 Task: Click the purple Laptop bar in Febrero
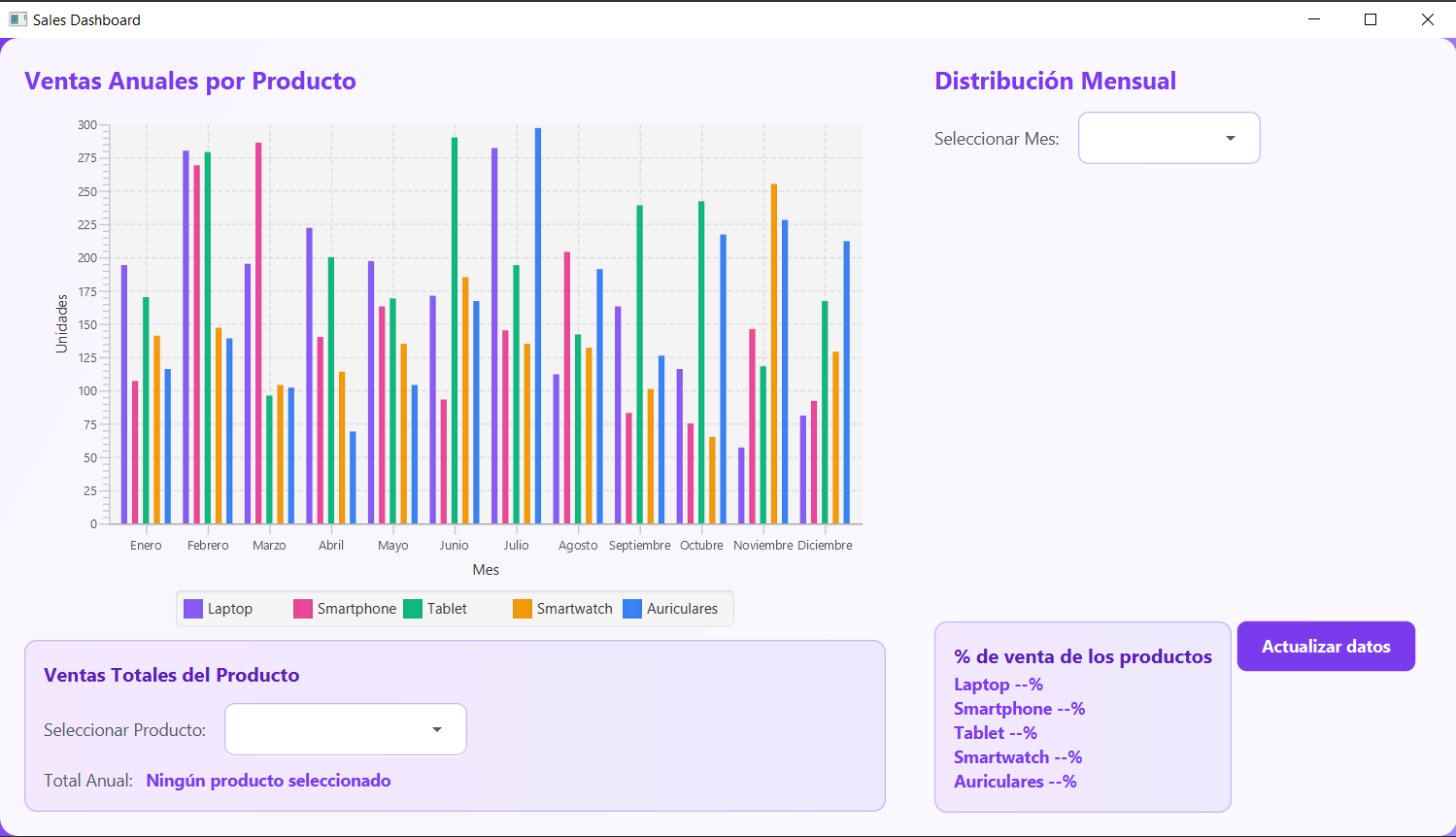186,337
